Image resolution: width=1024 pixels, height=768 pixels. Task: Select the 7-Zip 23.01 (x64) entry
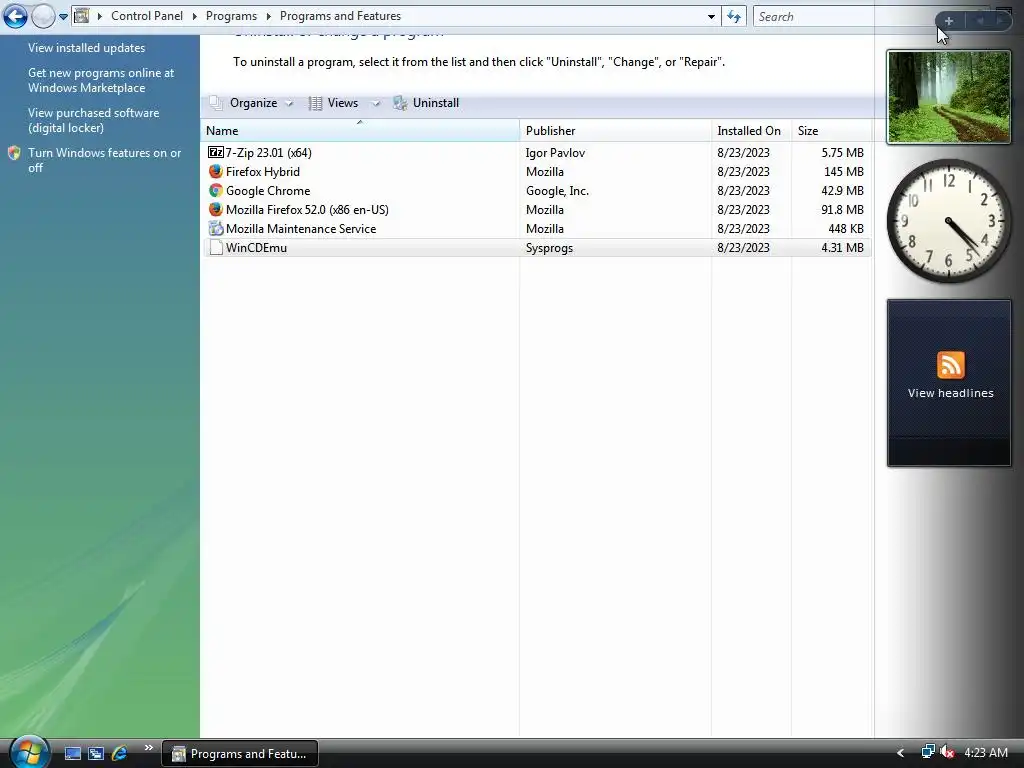pos(536,152)
